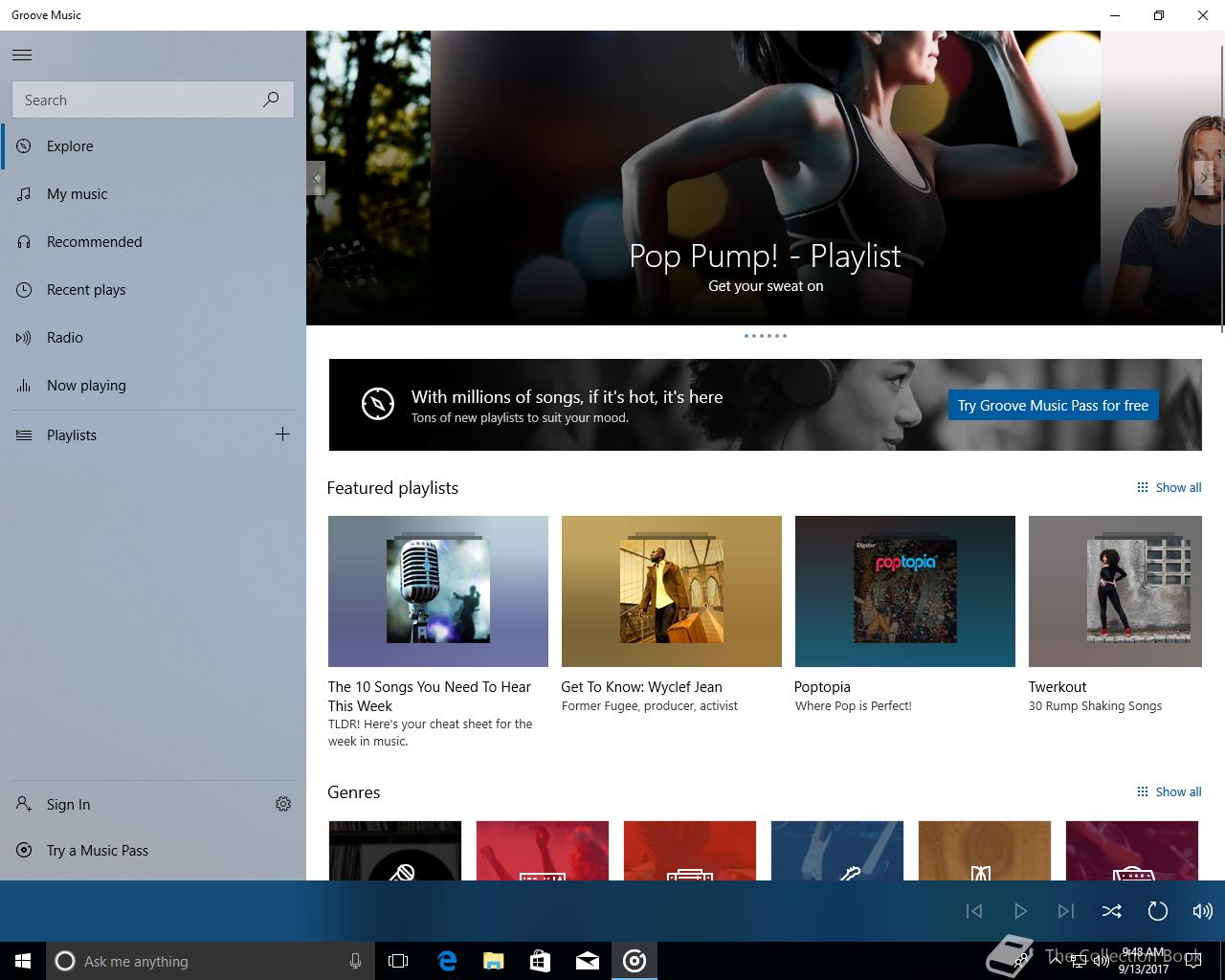Click the Play button

(1020, 911)
